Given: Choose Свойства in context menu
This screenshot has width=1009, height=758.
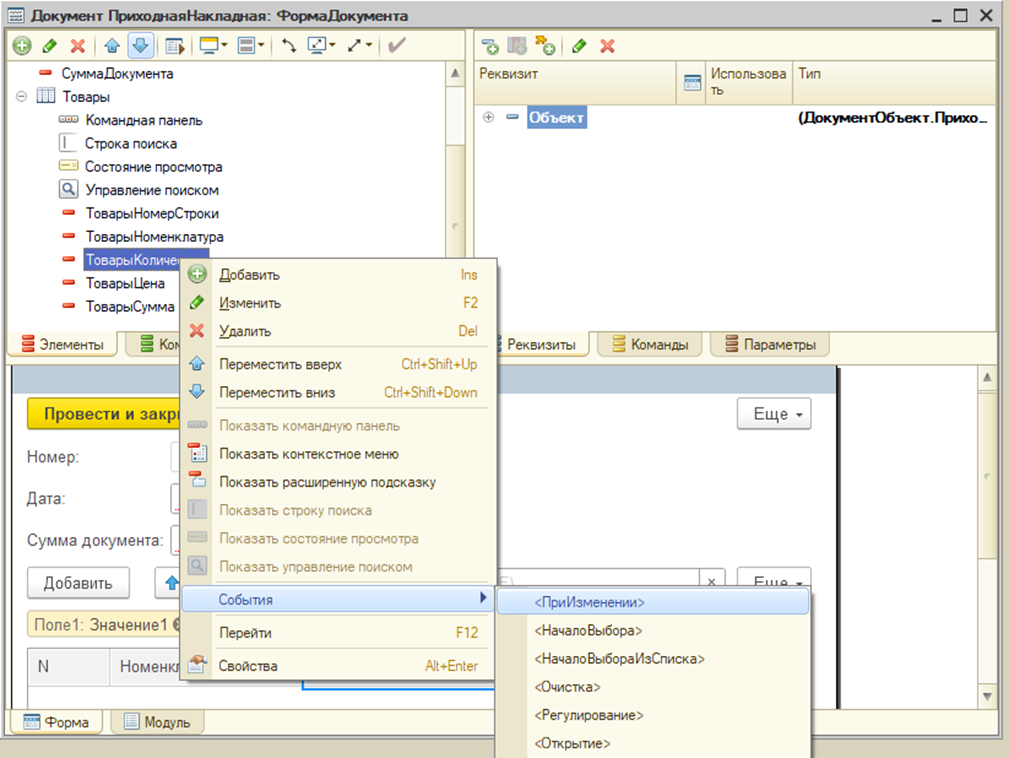Looking at the screenshot, I should (338, 666).
